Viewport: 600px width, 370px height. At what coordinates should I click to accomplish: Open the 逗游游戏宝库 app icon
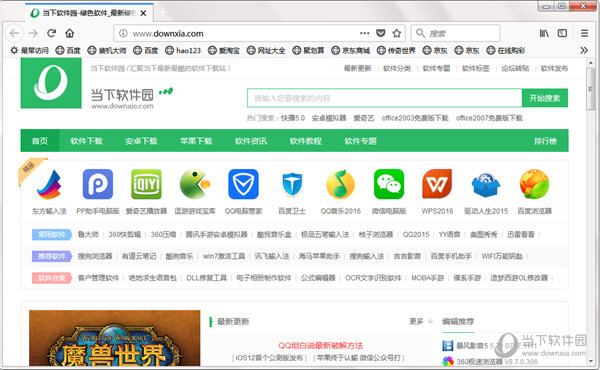pos(195,184)
